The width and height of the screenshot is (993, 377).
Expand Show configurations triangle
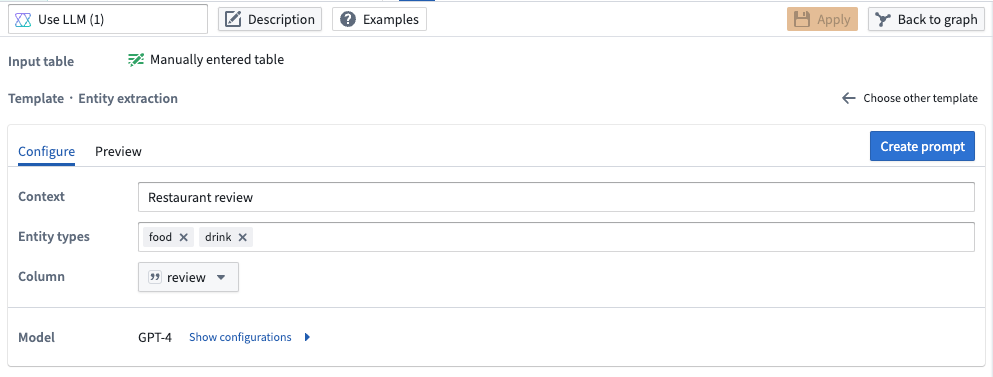click(307, 337)
